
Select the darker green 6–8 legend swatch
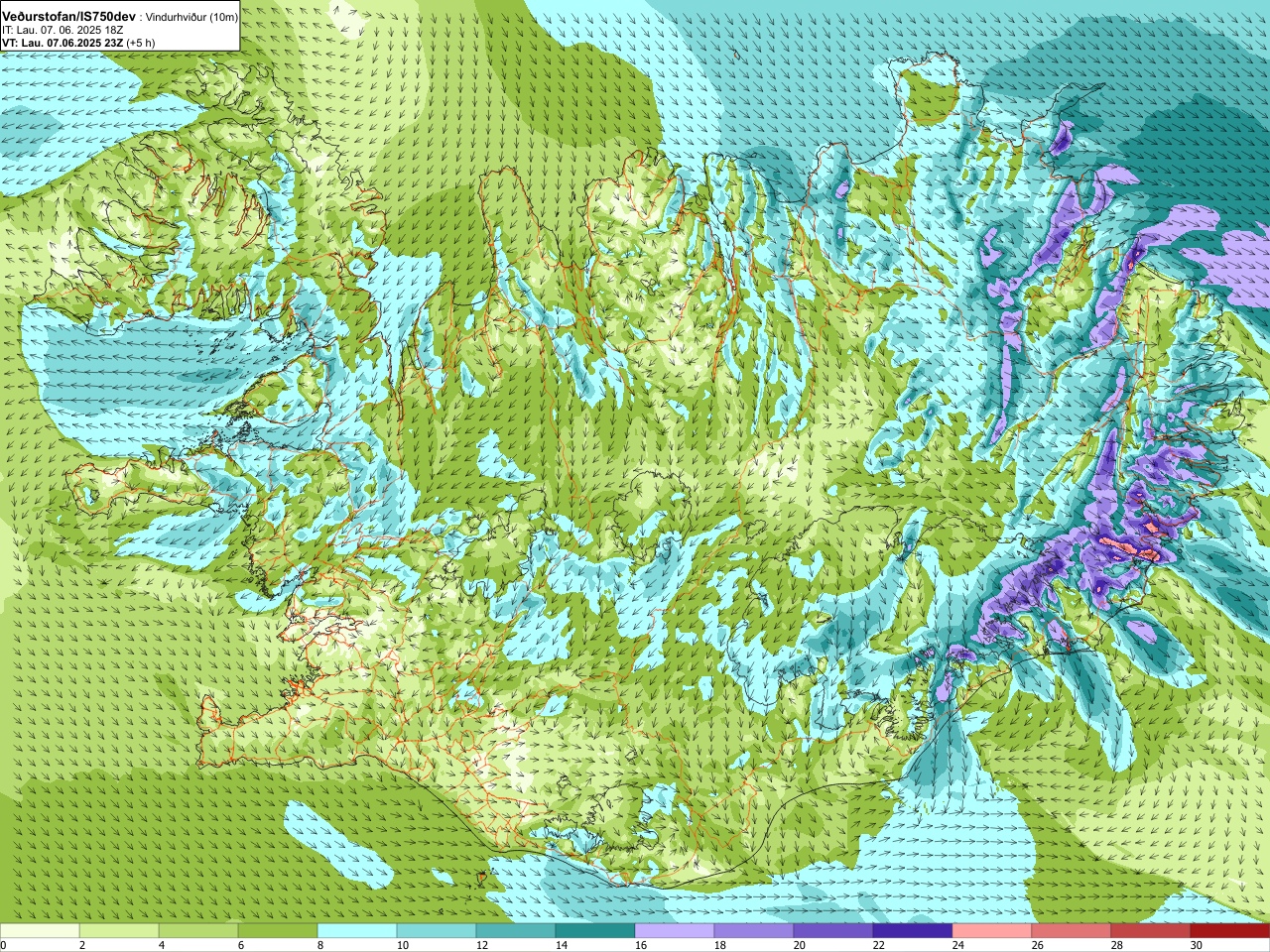278,931
